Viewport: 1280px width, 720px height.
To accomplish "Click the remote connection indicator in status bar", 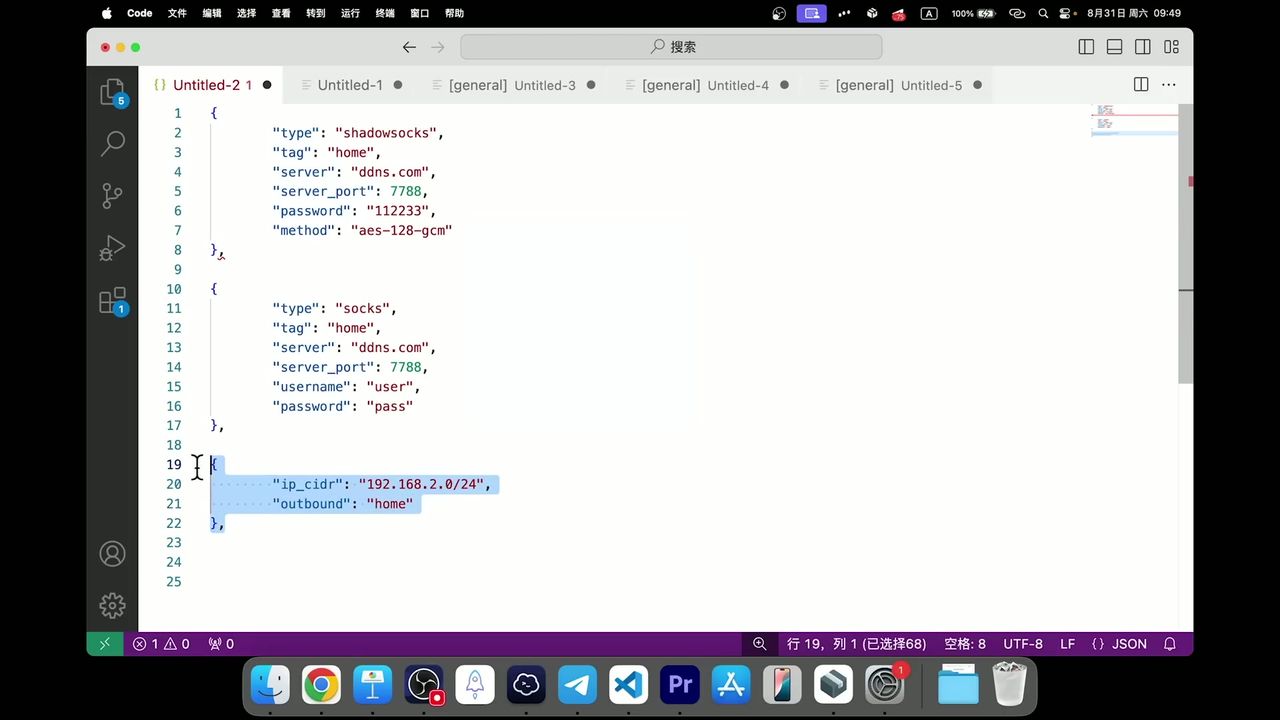I will 104,644.
